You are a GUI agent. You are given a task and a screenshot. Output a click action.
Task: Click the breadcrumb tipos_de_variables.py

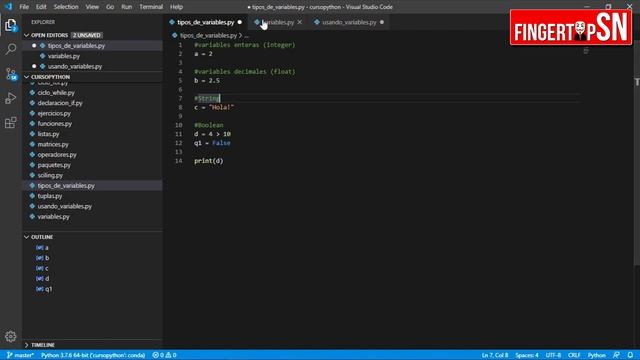208,36
